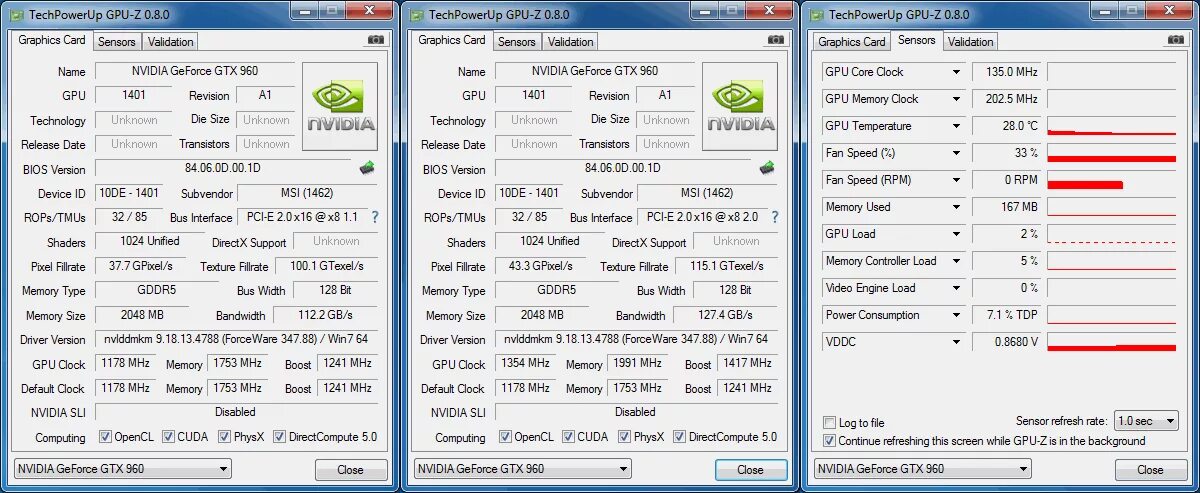Toggle PhysX checkbox in left window
Viewport: 1200px width, 493px height.
[225, 437]
